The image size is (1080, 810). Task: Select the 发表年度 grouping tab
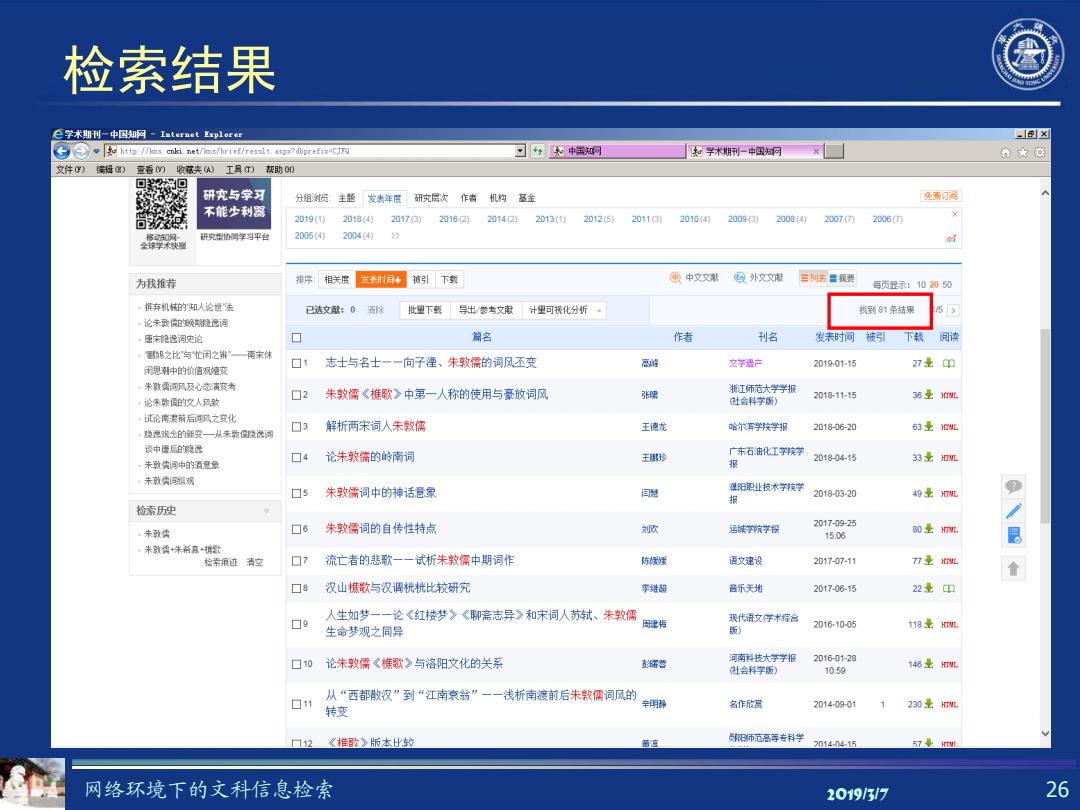(x=384, y=198)
